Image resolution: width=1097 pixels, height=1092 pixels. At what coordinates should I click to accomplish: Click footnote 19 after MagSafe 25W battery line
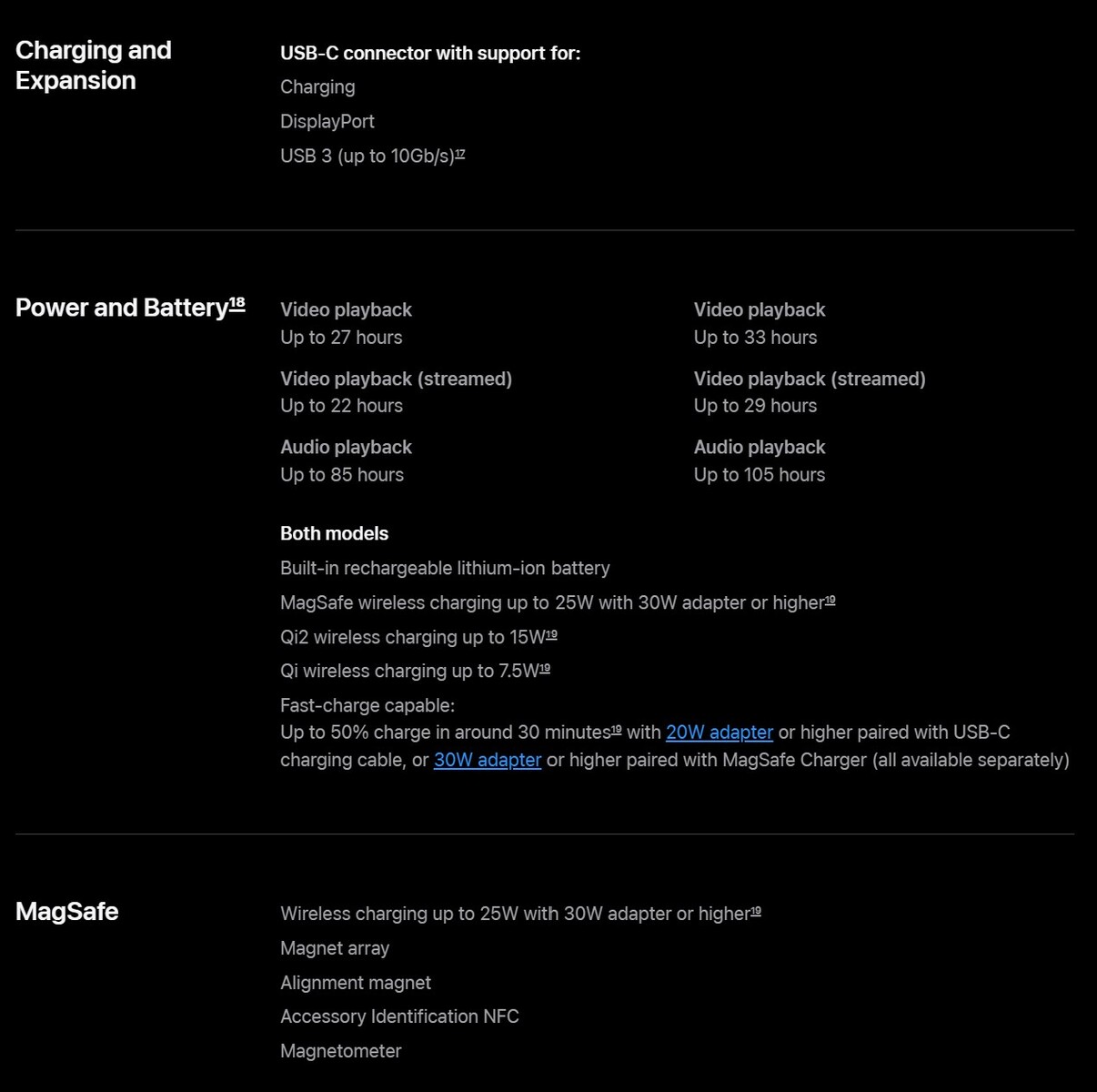tap(830, 601)
